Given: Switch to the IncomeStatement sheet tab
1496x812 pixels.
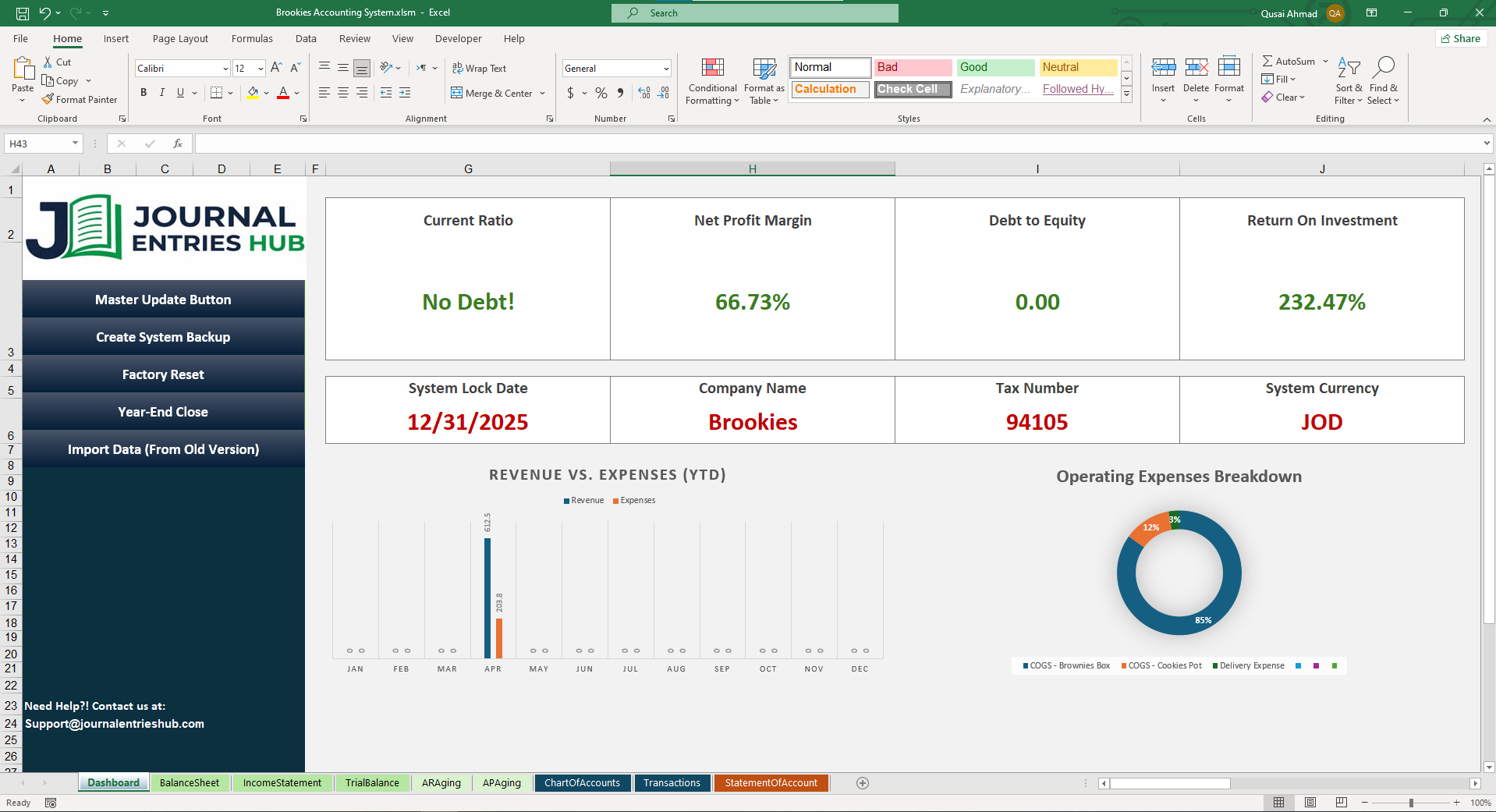Looking at the screenshot, I should click(282, 783).
